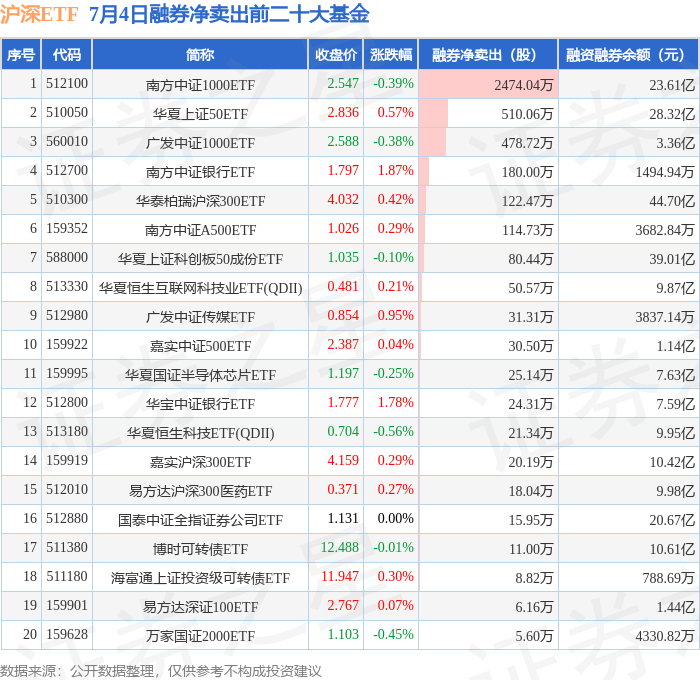Click closing price 4.159
This screenshot has height=680, width=700.
343,460
